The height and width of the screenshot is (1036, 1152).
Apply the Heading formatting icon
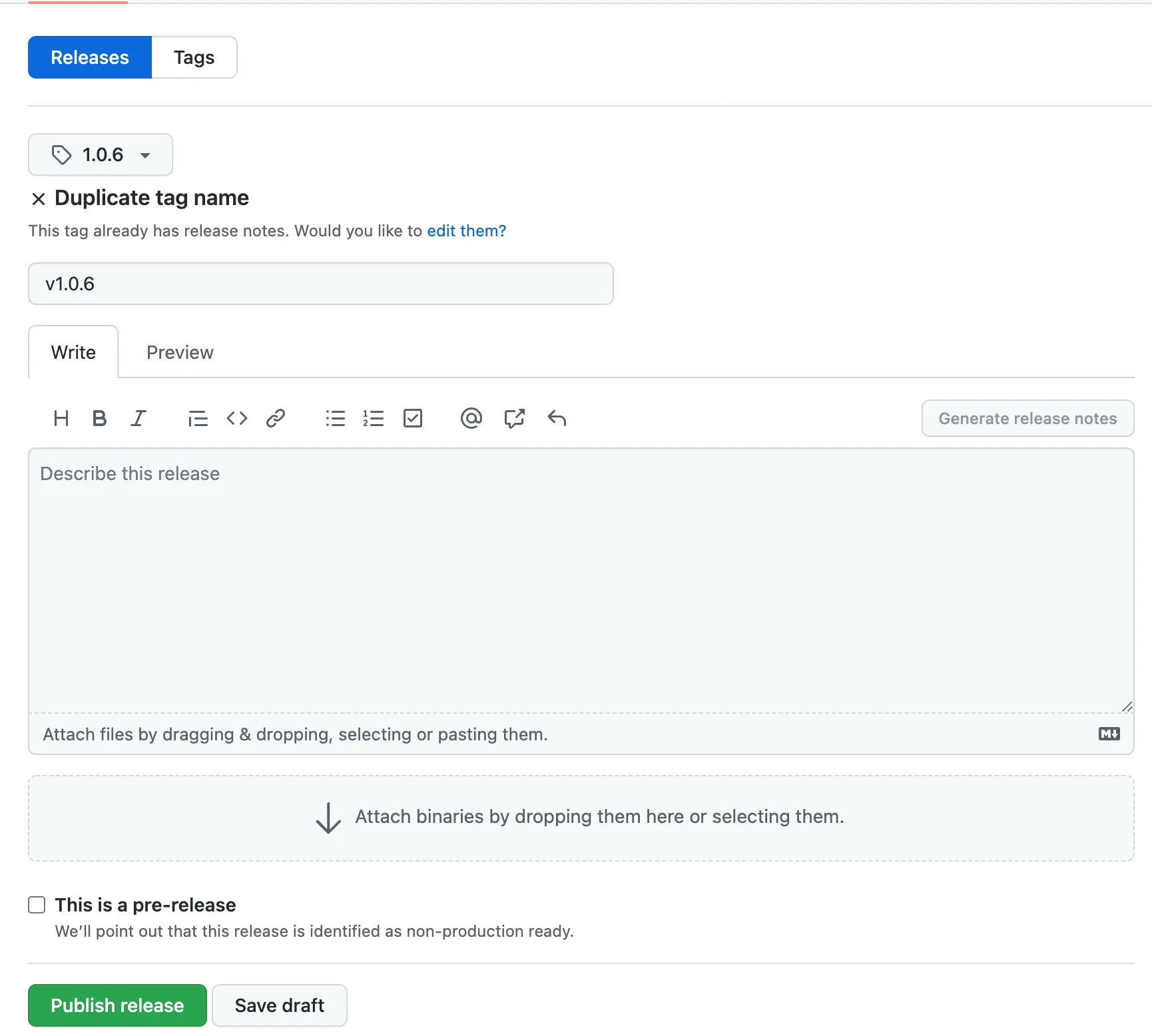pyautogui.click(x=61, y=418)
